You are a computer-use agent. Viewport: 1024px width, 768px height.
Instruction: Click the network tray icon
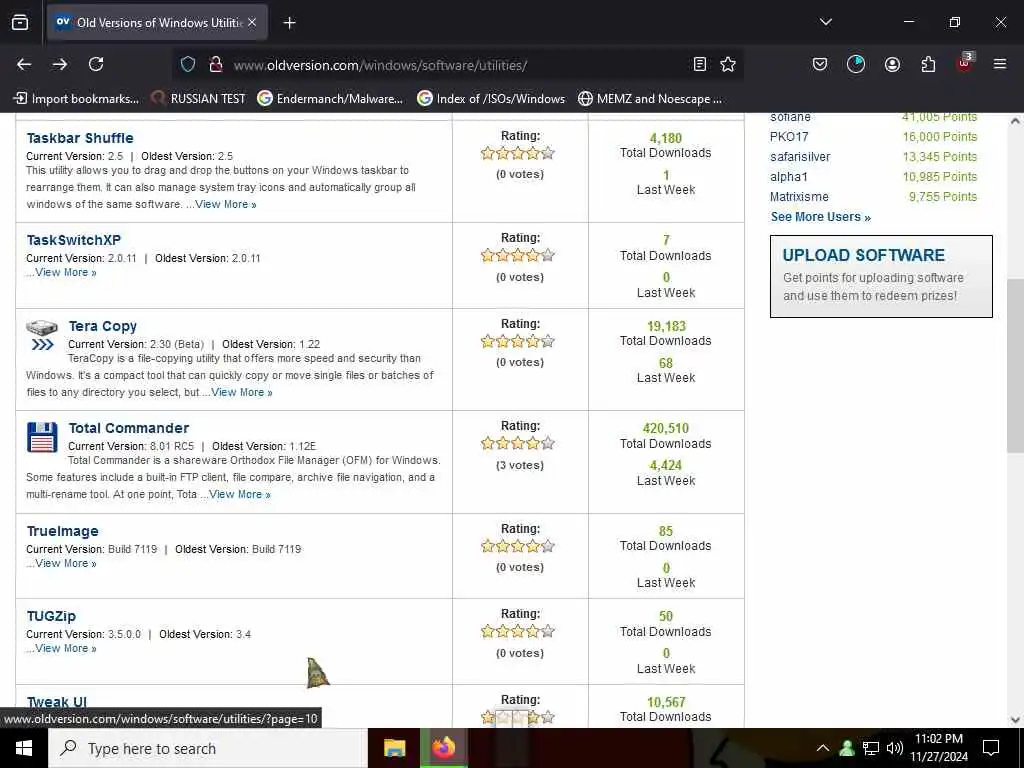871,748
